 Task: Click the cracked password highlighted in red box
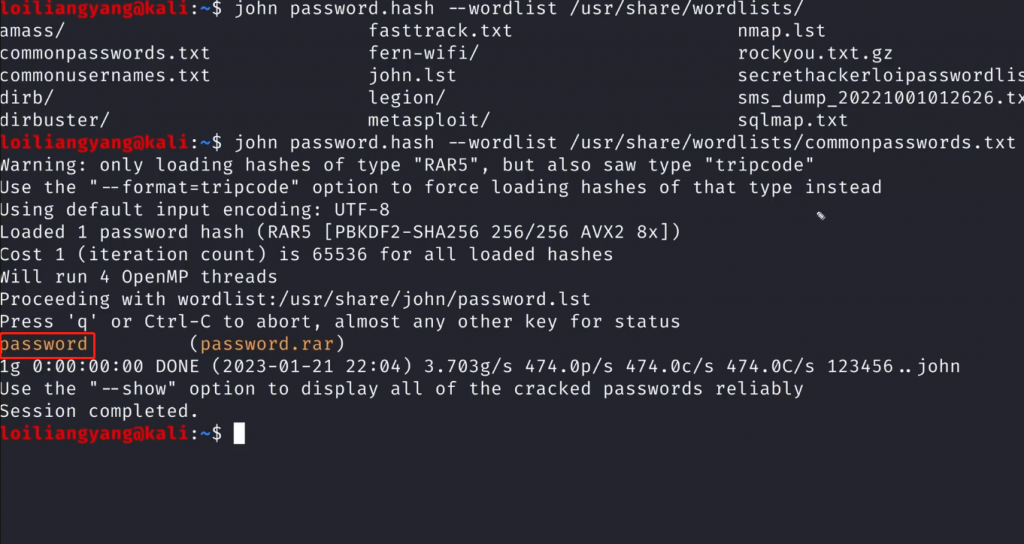tap(45, 345)
